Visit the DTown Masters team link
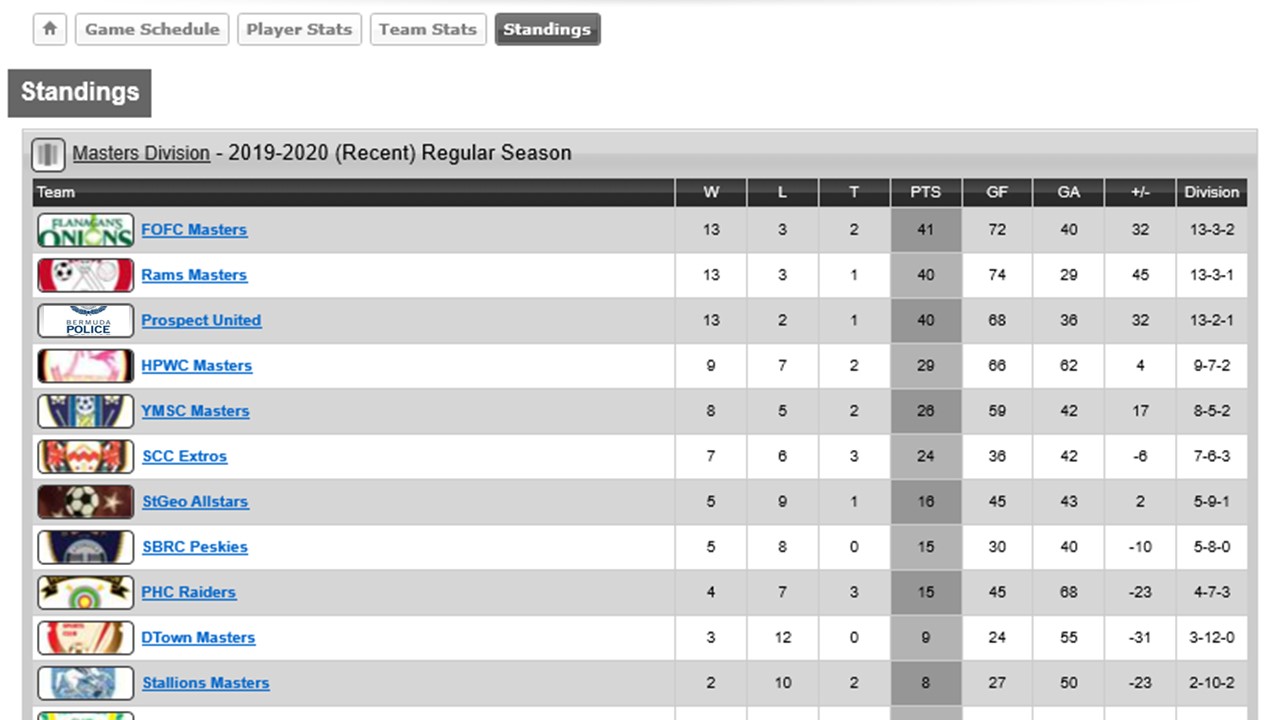 (198, 637)
